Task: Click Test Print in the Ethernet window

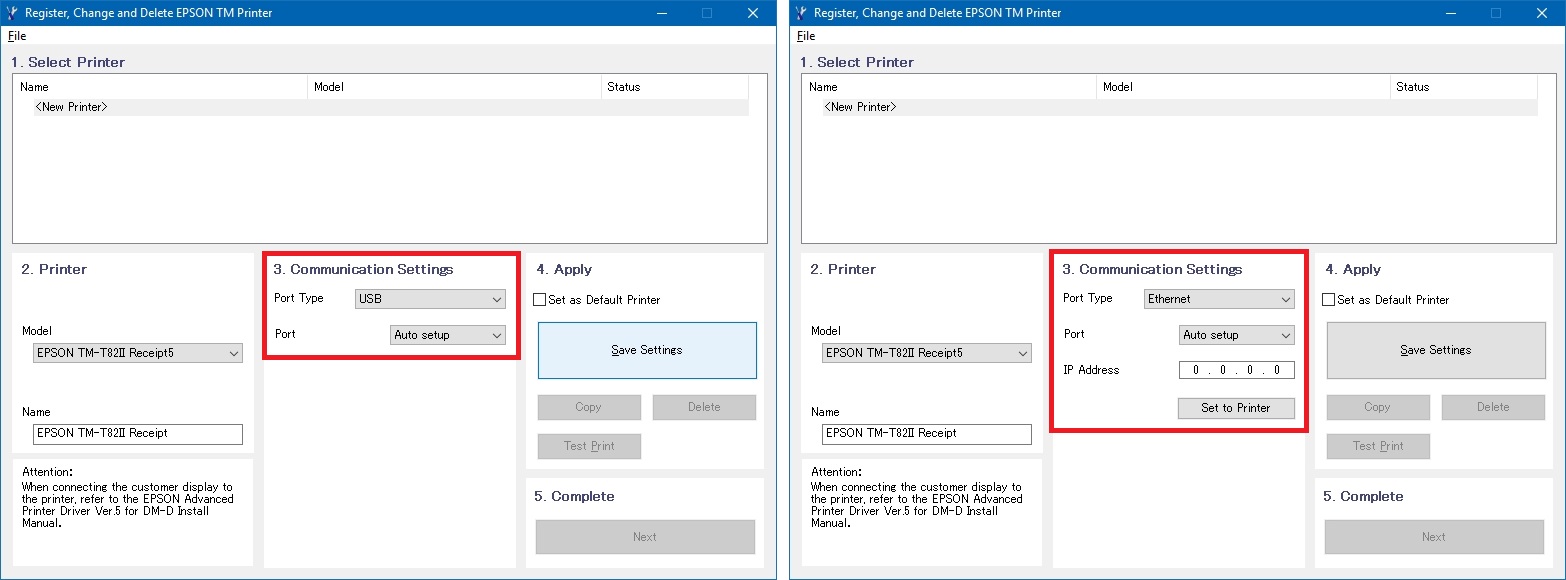Action: [x=1378, y=446]
